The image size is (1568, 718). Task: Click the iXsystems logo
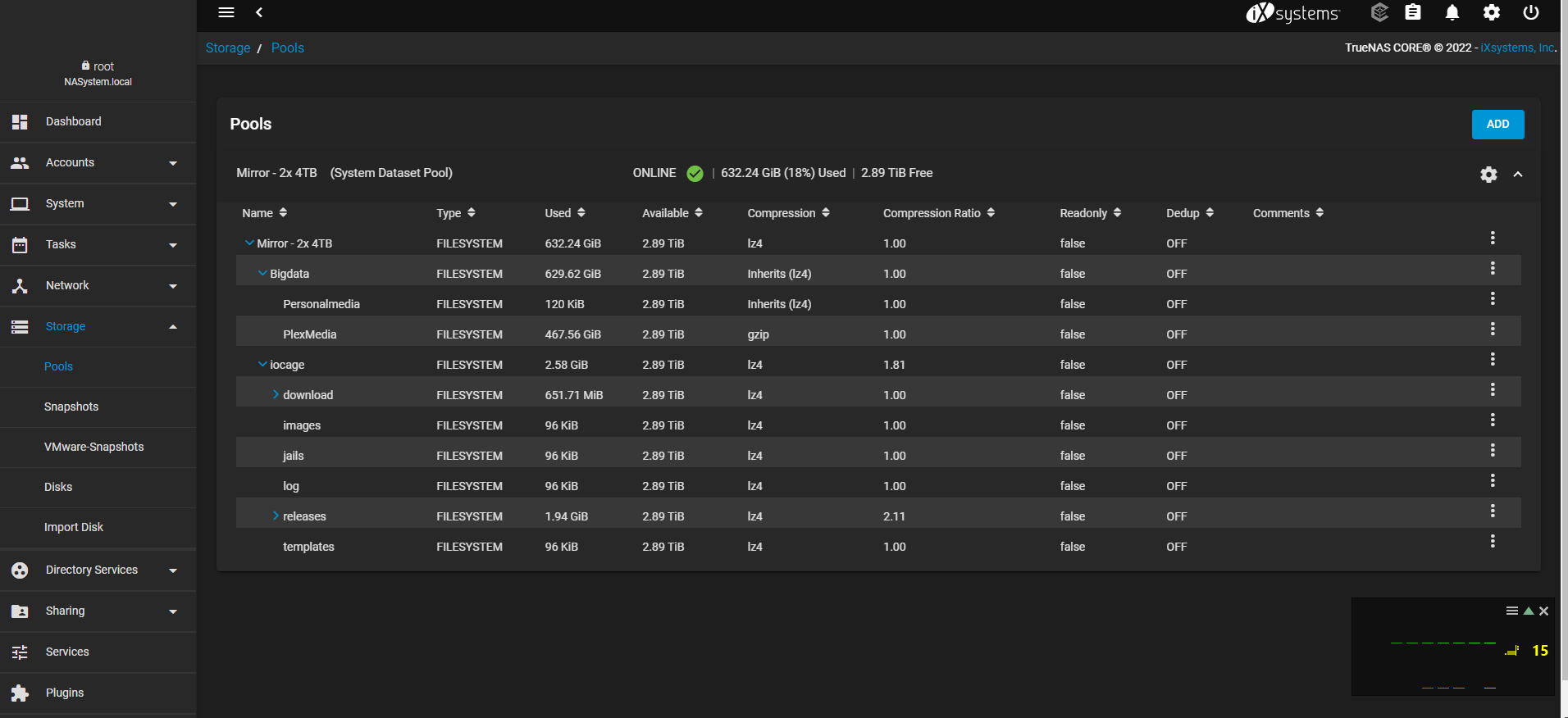[x=1292, y=12]
